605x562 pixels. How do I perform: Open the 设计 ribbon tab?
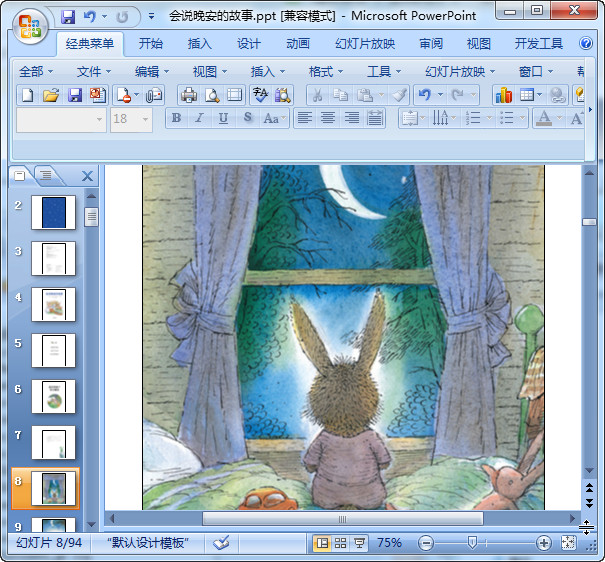click(x=249, y=44)
